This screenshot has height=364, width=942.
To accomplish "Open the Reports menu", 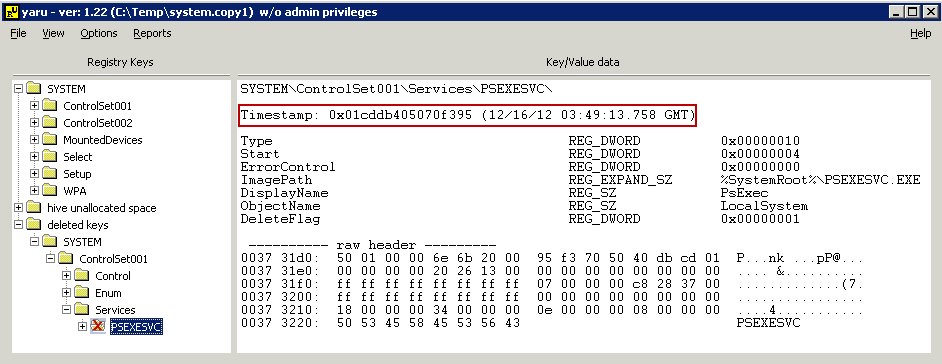I will (x=152, y=34).
